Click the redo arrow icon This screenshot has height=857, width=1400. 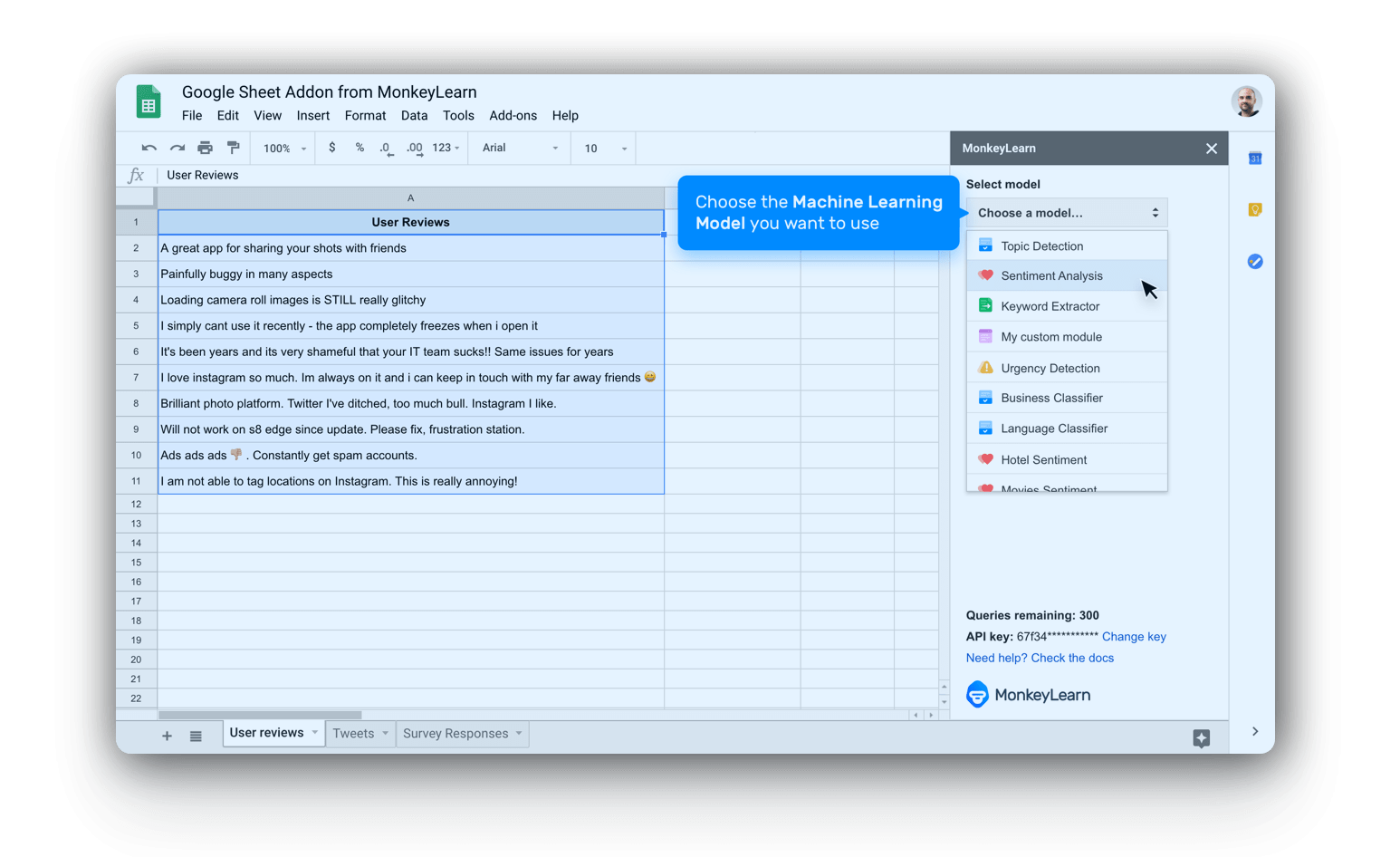177,148
